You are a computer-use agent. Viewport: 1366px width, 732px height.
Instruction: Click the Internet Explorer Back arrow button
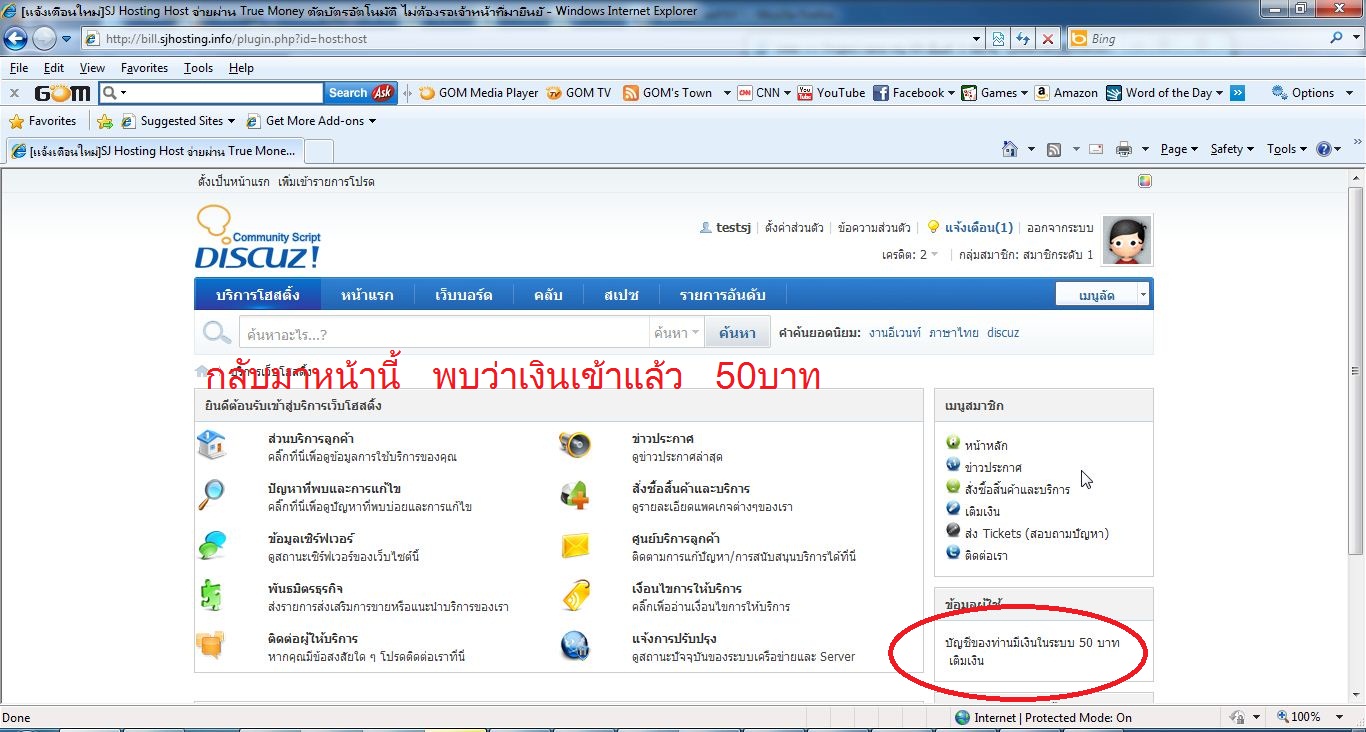pos(16,39)
